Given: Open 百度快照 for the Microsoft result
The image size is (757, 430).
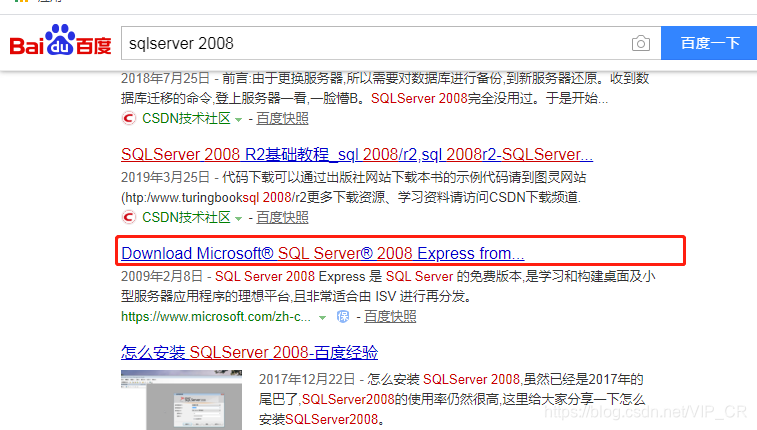Looking at the screenshot, I should pos(390,317).
